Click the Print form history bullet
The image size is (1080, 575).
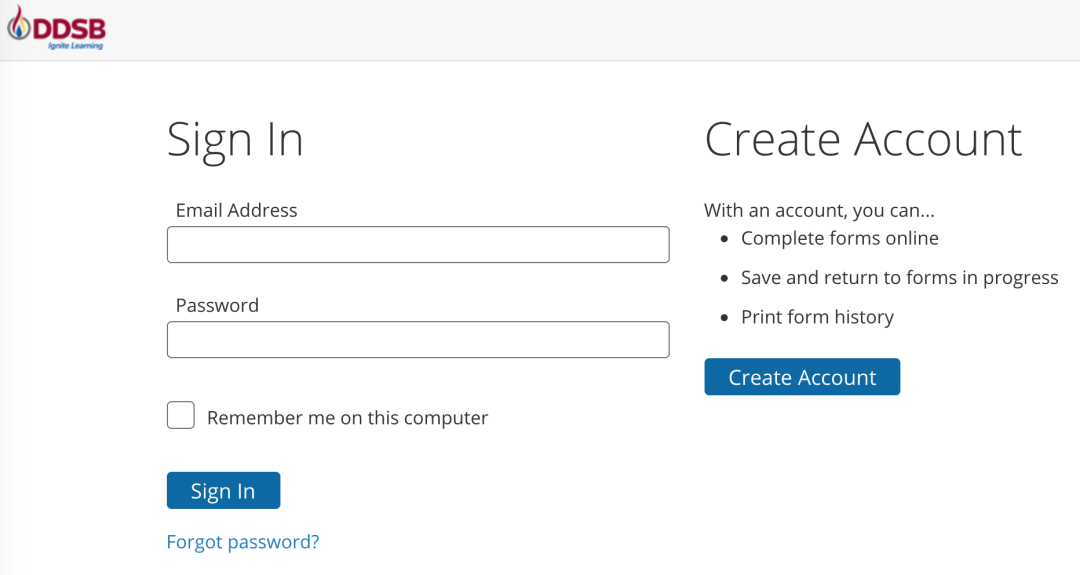click(x=817, y=317)
